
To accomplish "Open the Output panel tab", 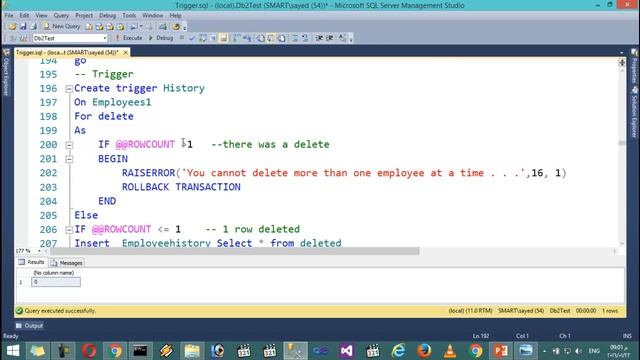I will [29, 326].
